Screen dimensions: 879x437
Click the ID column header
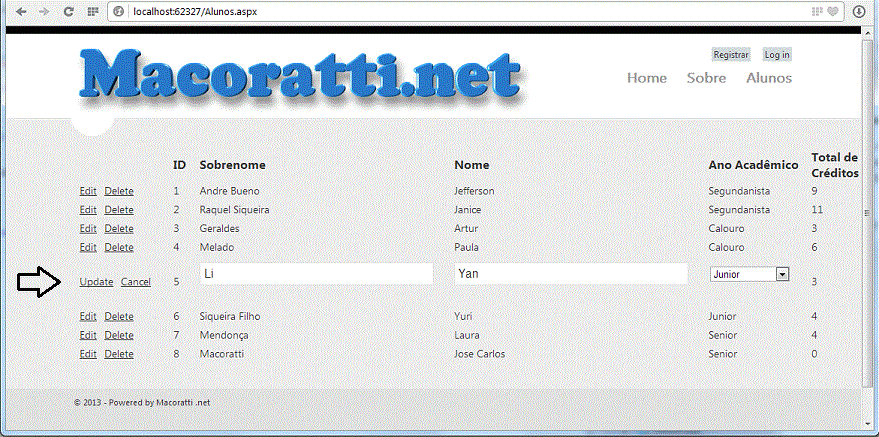pos(179,165)
